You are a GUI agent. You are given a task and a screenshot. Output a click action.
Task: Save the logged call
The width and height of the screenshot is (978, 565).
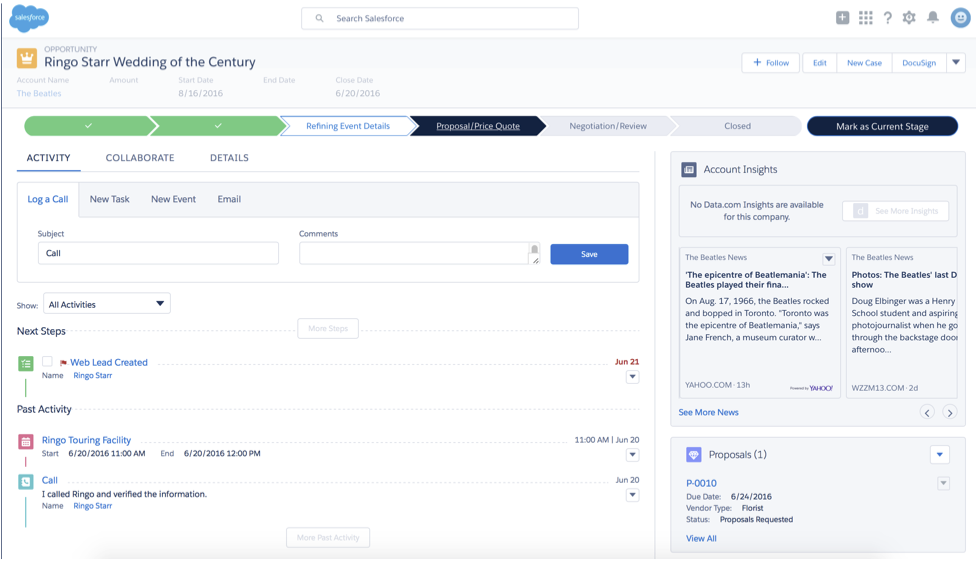point(589,254)
